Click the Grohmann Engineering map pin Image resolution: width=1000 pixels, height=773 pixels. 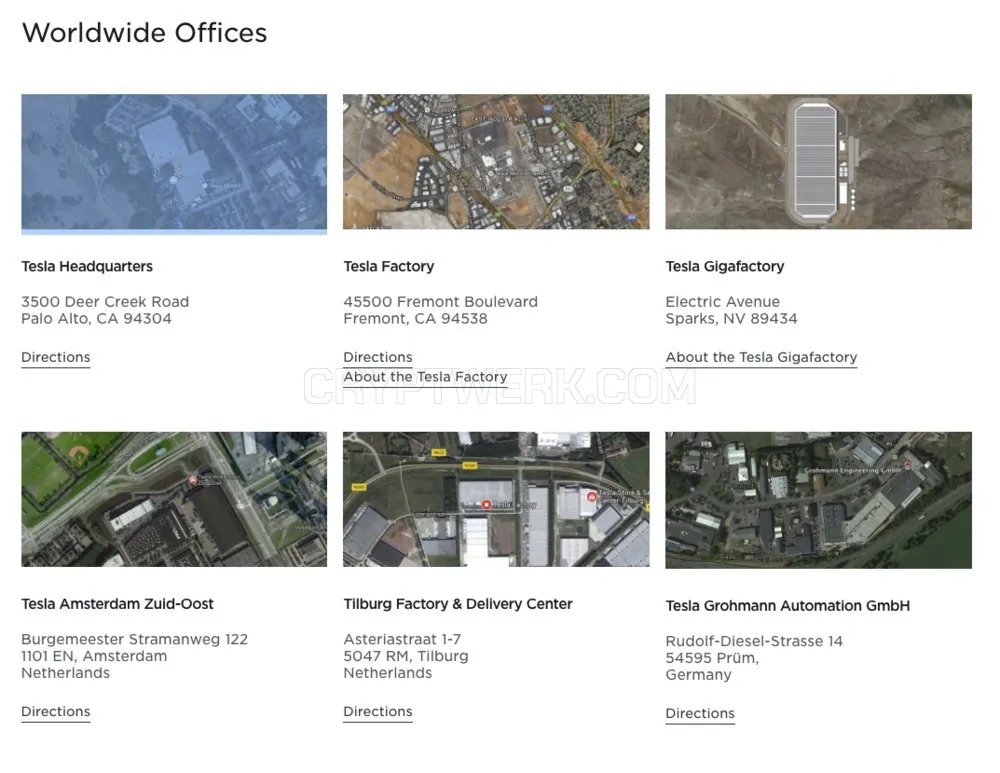(x=907, y=465)
